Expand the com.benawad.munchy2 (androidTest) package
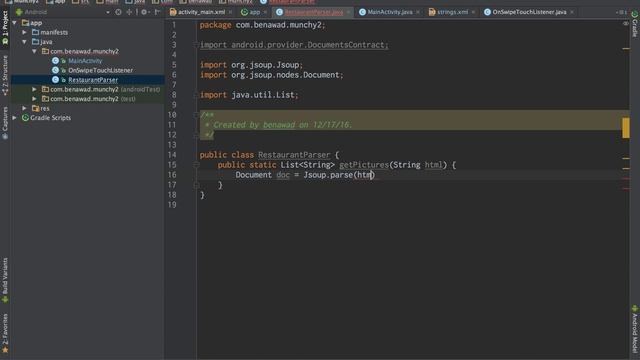This screenshot has width=640, height=360. (35, 89)
